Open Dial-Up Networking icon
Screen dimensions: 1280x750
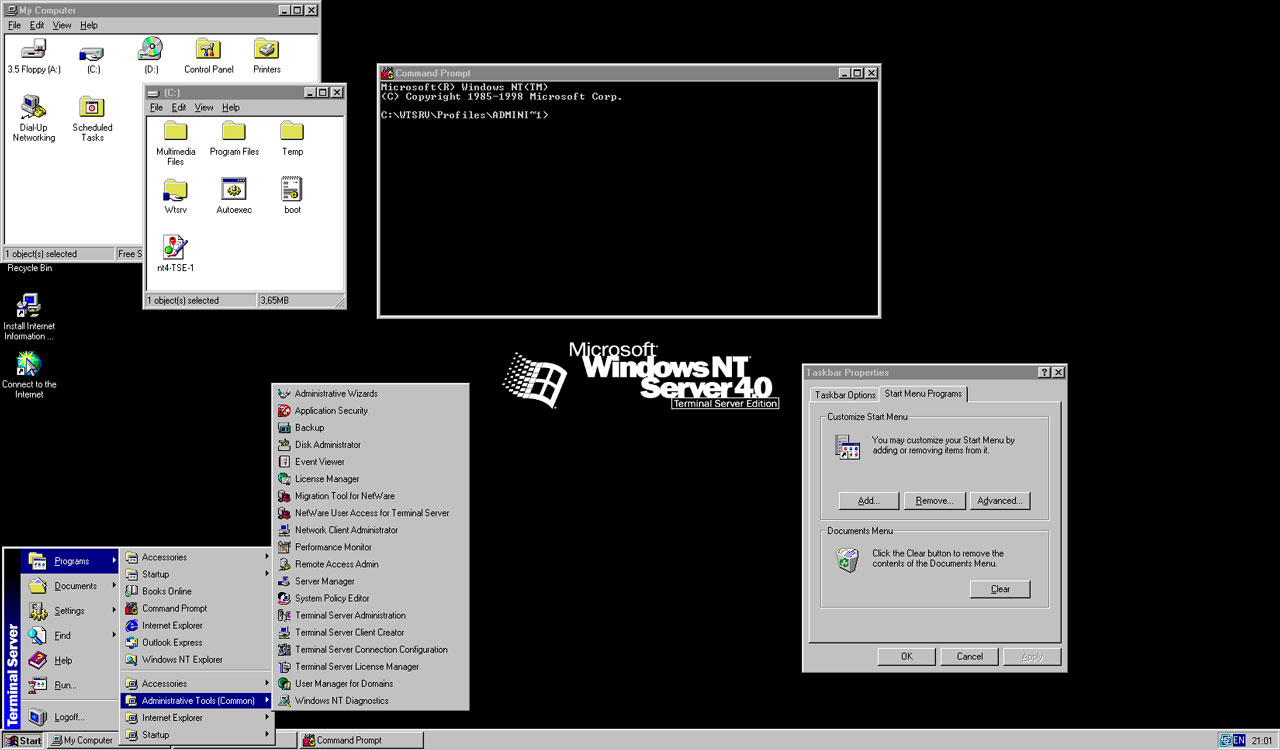coord(33,108)
